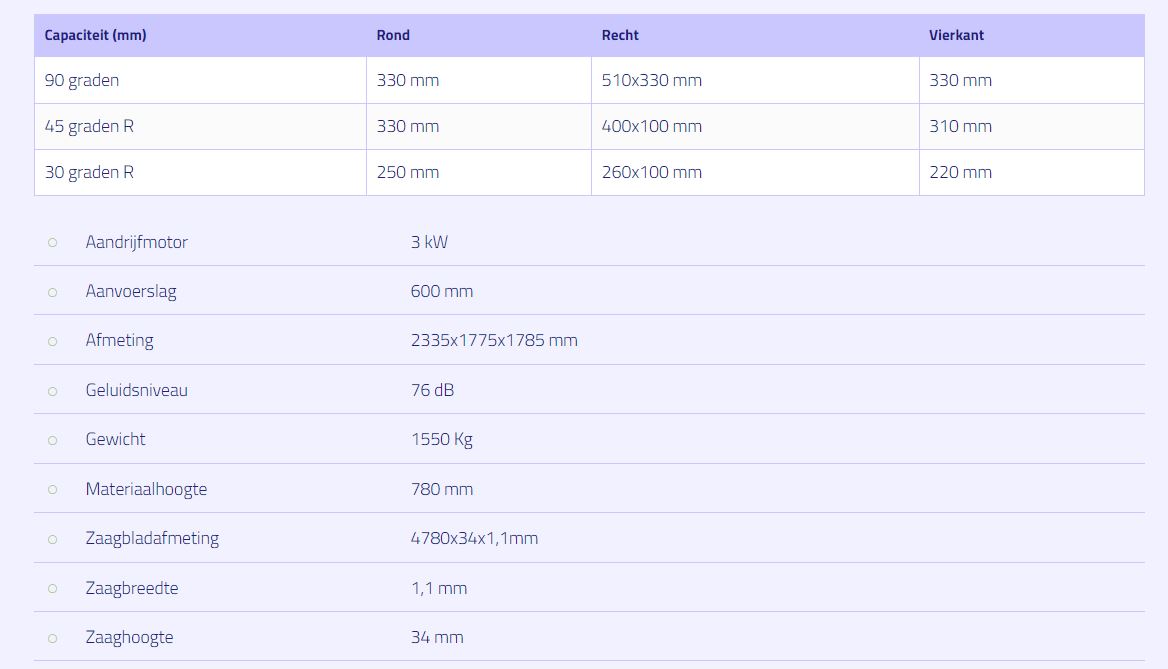Screen dimensions: 1168x669
Task: Click the circle bullet beside Gewicht
Action: [53, 440]
